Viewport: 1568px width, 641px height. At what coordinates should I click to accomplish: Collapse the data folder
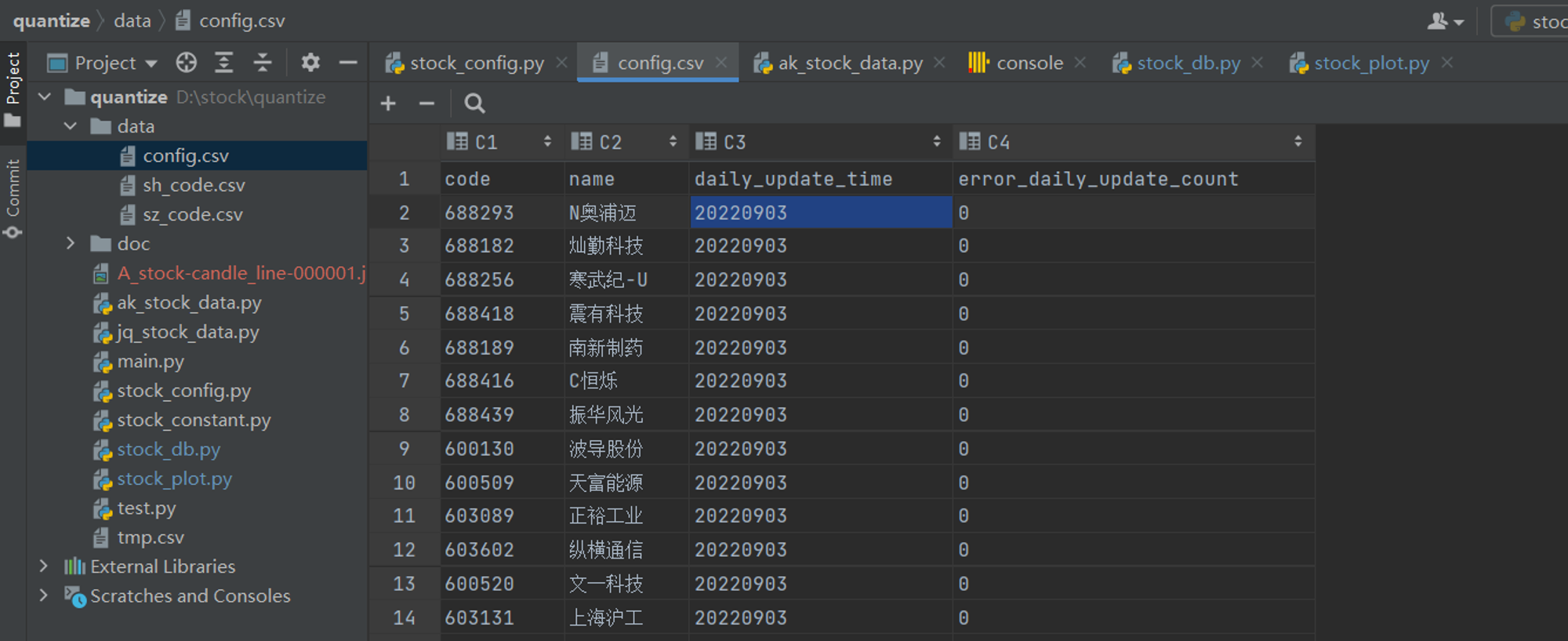[x=71, y=126]
